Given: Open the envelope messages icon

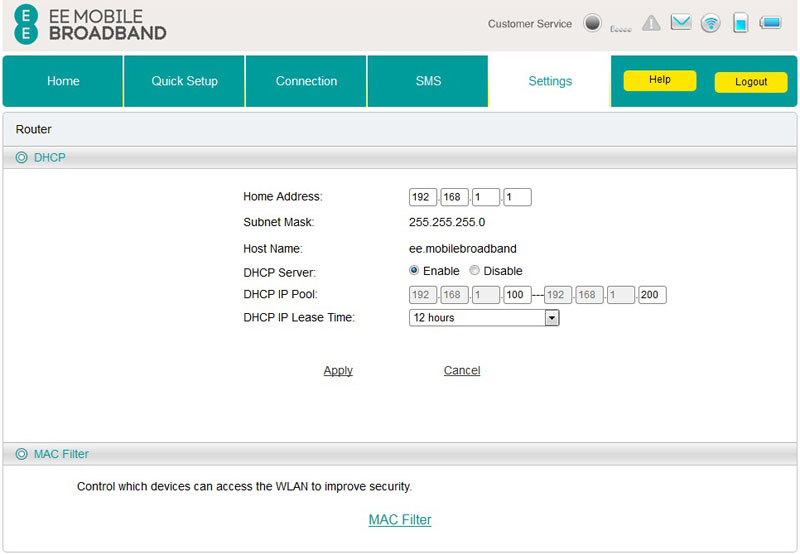Looking at the screenshot, I should click(x=681, y=22).
